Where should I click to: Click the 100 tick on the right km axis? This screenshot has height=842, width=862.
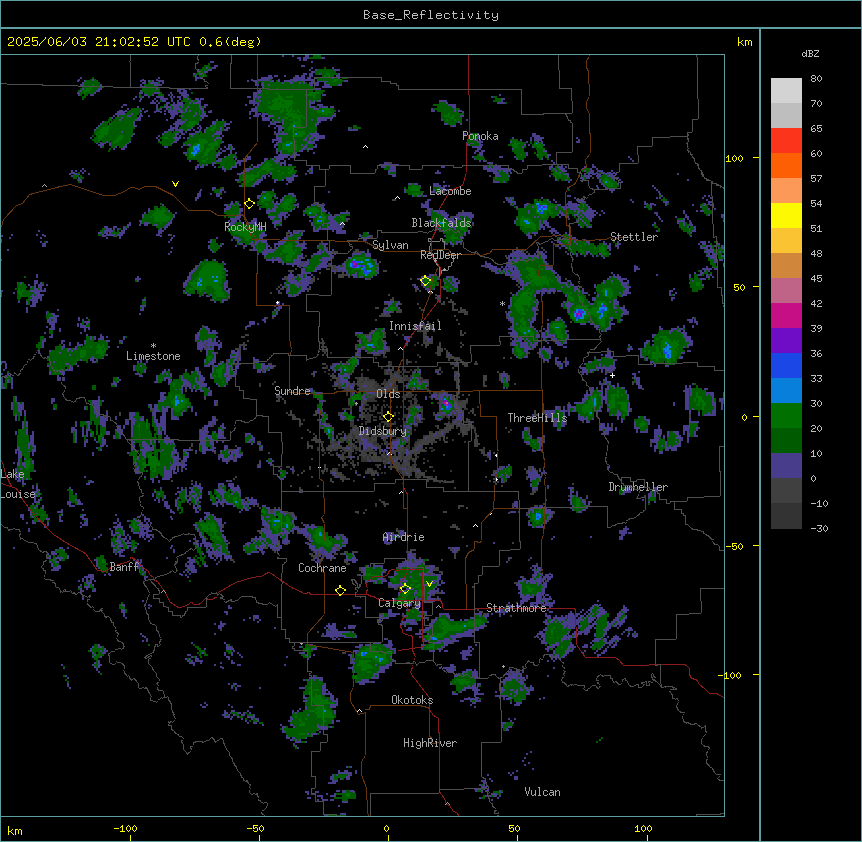(734, 158)
